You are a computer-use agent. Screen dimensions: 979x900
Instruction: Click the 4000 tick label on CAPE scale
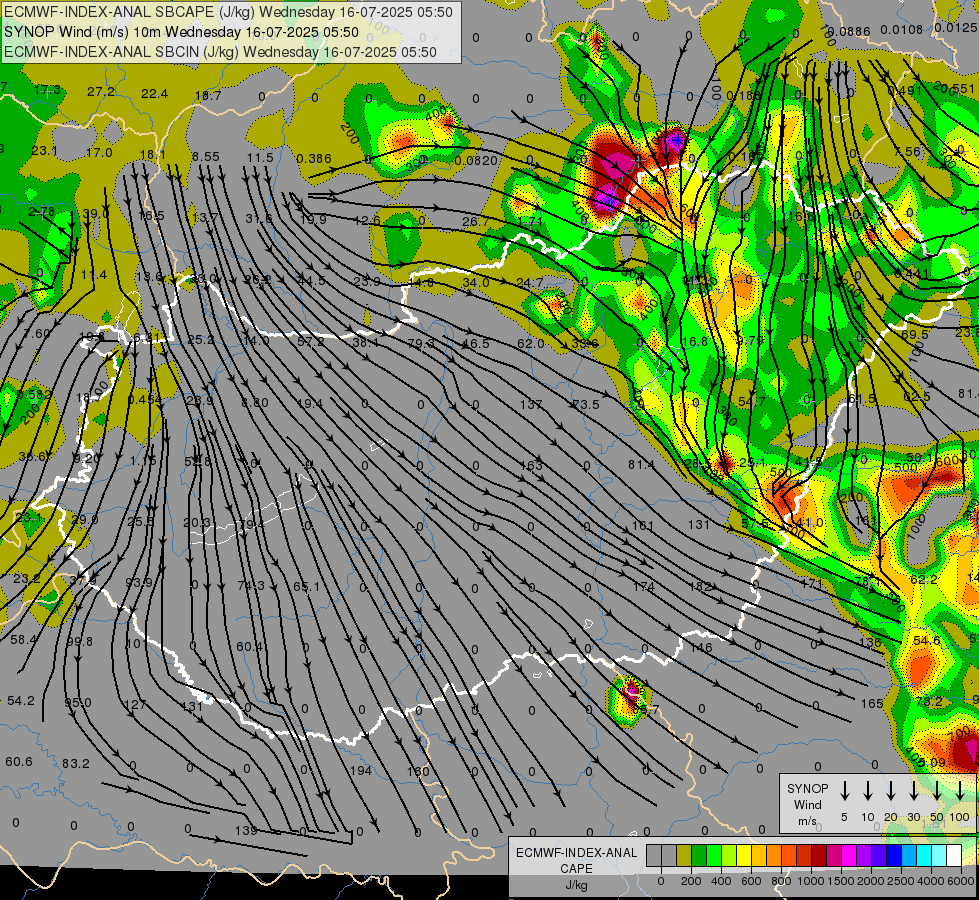pyautogui.click(x=931, y=881)
